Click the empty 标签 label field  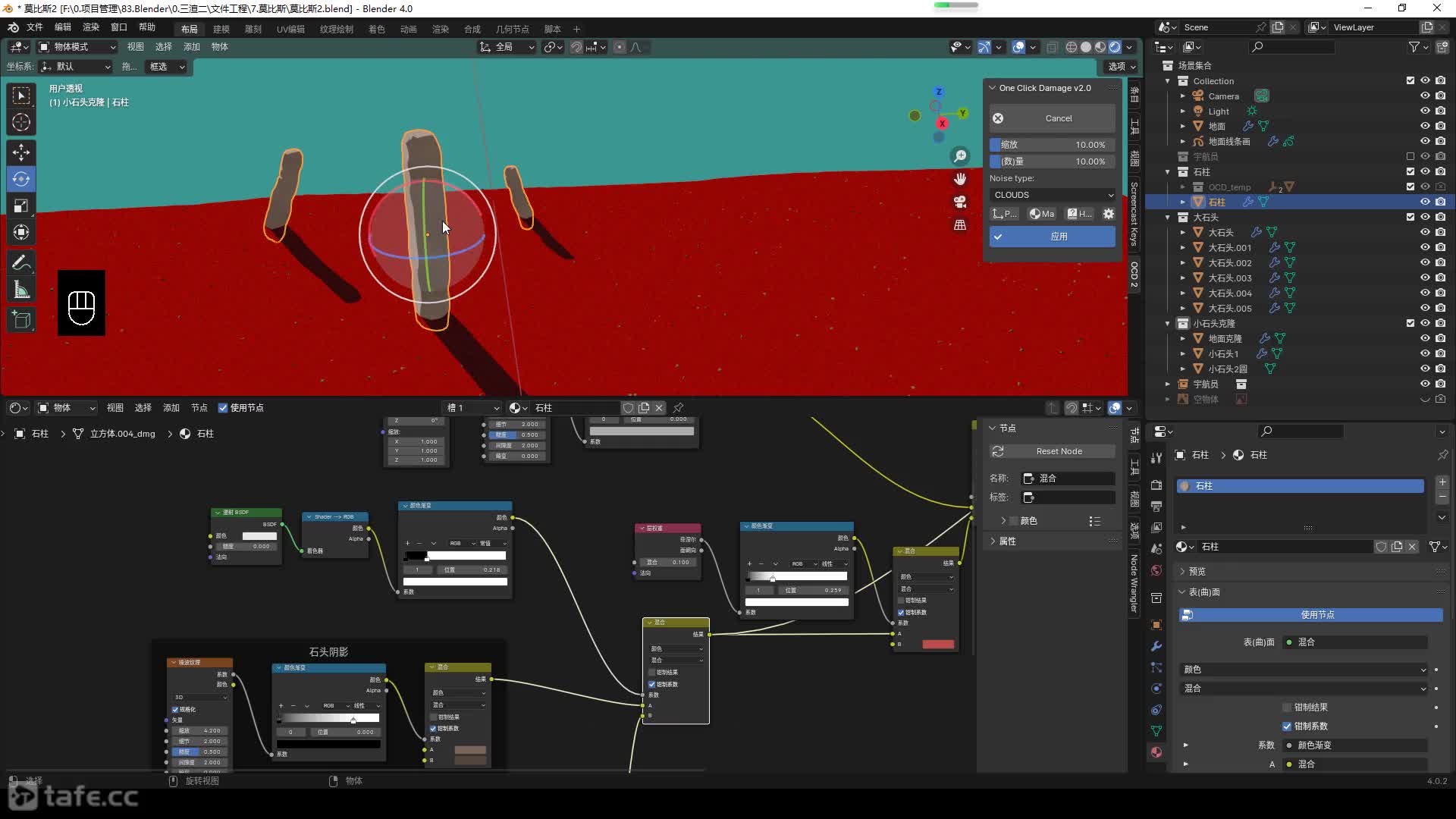(1068, 497)
